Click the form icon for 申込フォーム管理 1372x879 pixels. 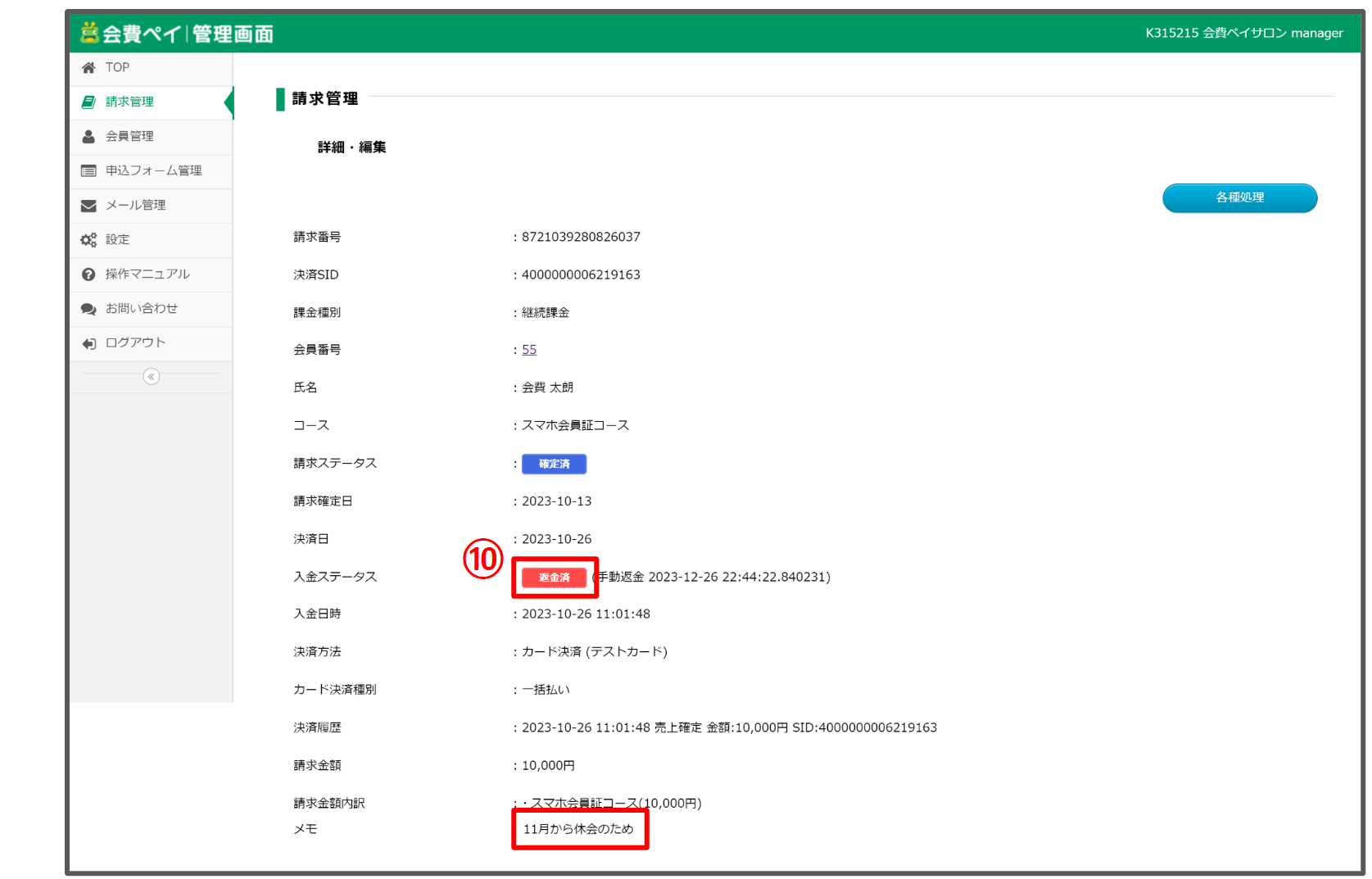88,171
